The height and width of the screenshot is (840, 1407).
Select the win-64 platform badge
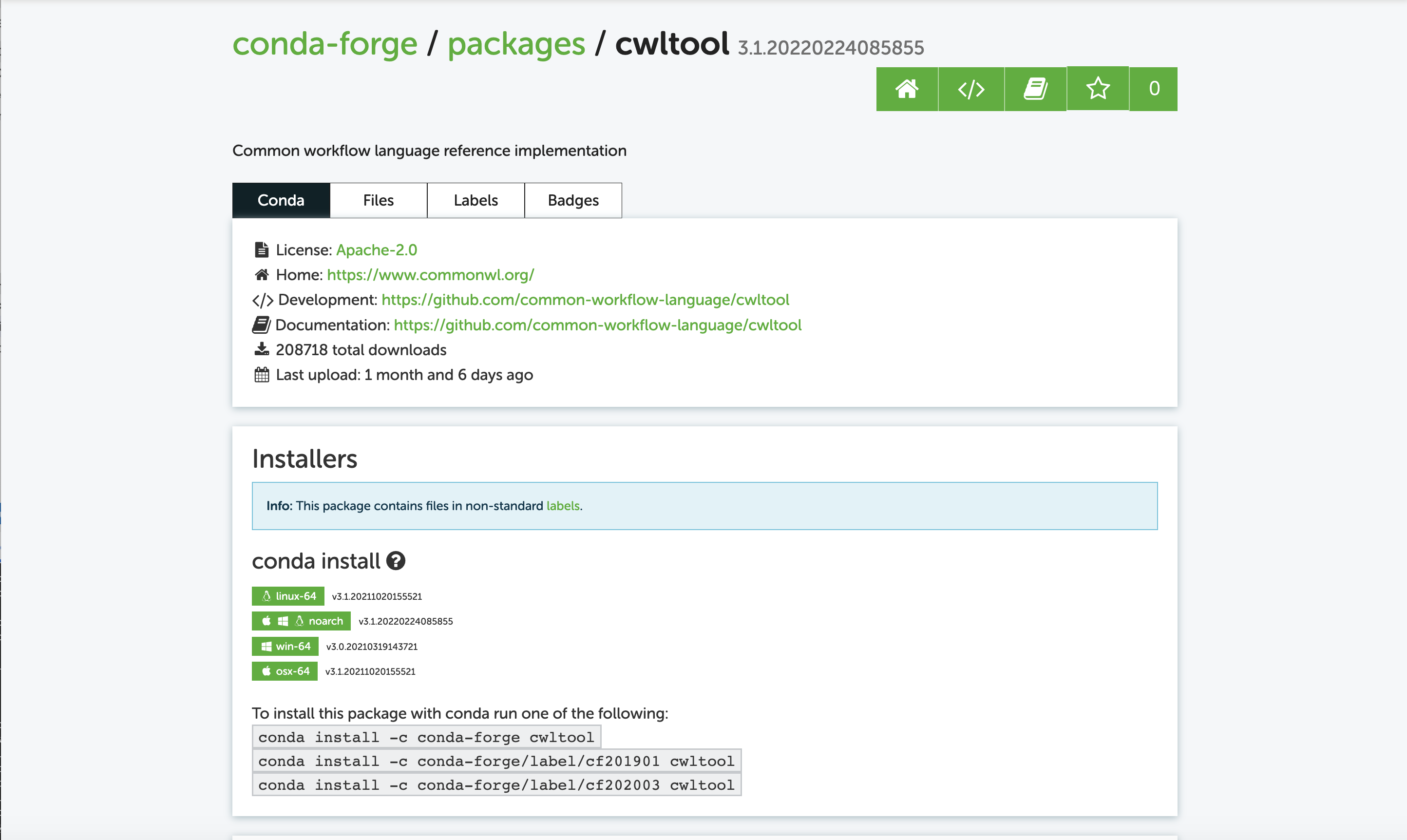[285, 646]
